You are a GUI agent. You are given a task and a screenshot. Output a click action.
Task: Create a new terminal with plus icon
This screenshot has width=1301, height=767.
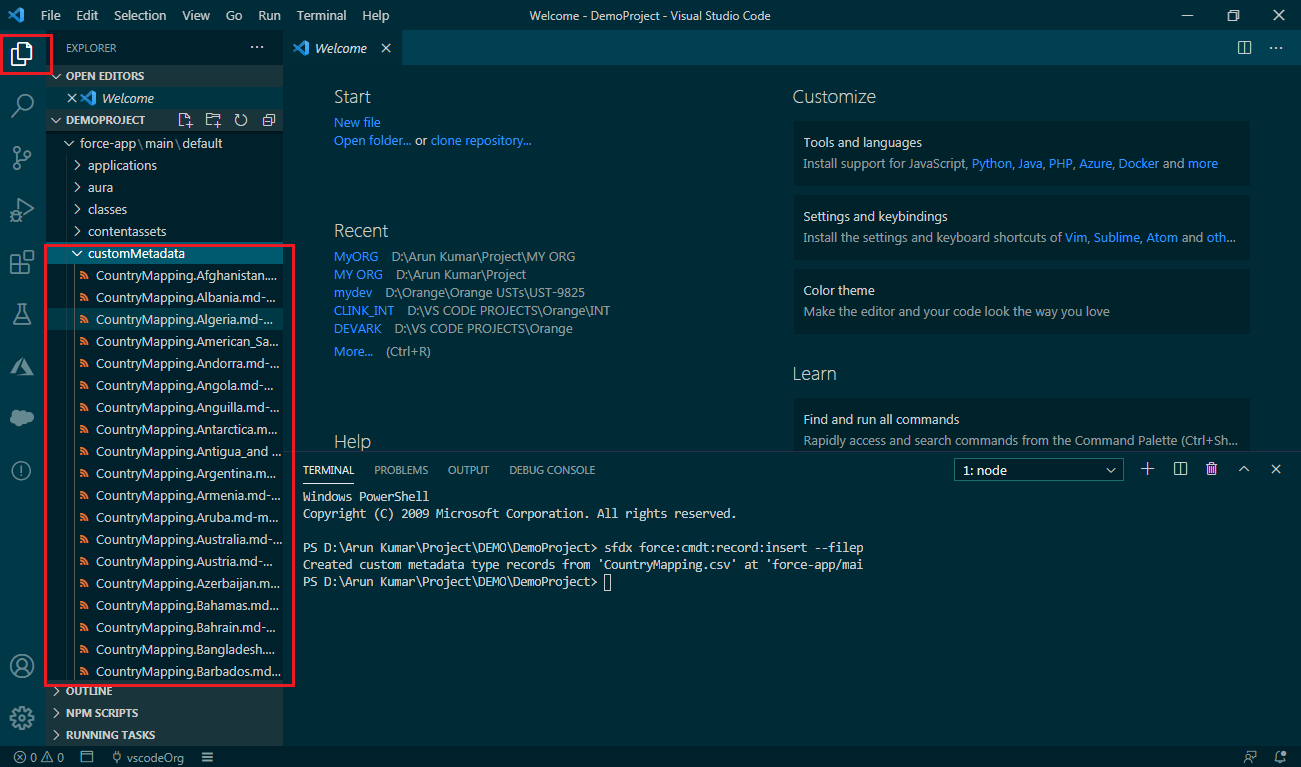pos(1148,469)
